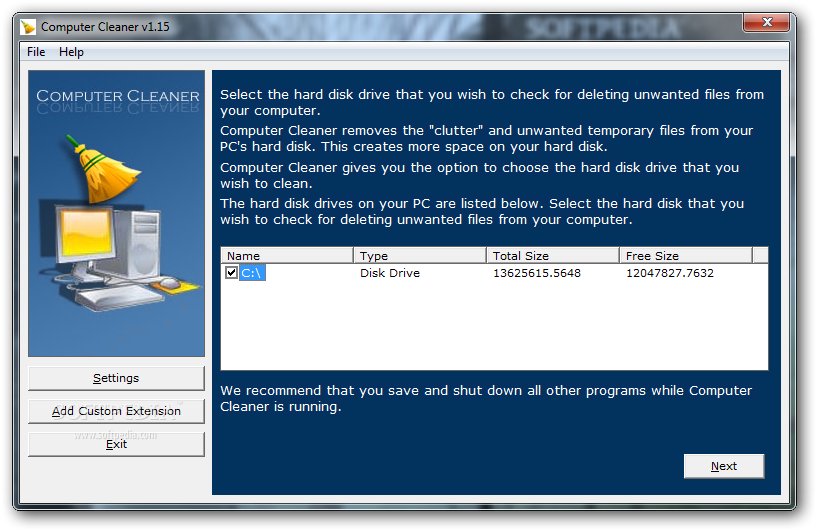Viewport: 817px width, 531px height.
Task: Click the free size value 12047827.7632
Action: (x=670, y=273)
